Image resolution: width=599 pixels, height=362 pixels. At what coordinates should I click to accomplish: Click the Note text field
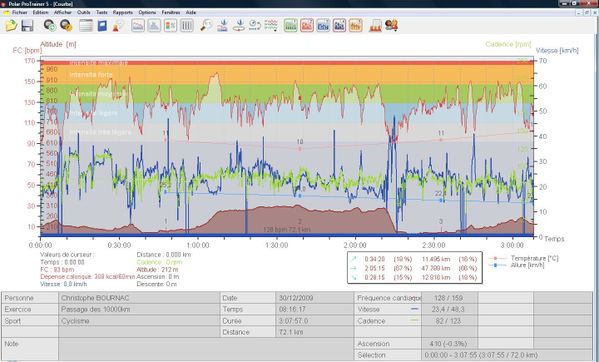tap(206, 349)
